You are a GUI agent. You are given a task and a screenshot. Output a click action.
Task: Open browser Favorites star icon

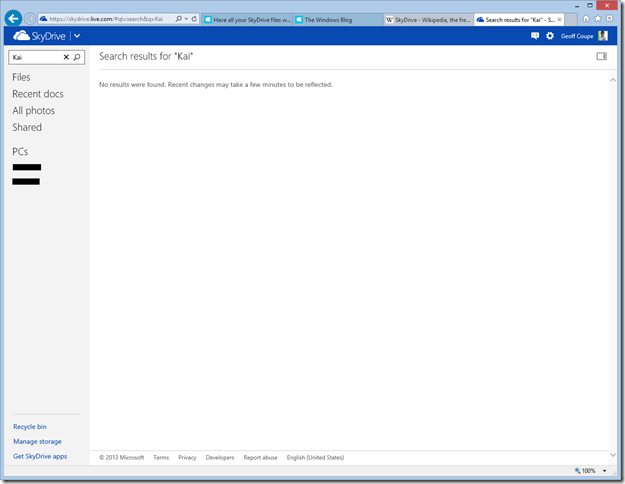pyautogui.click(x=598, y=18)
